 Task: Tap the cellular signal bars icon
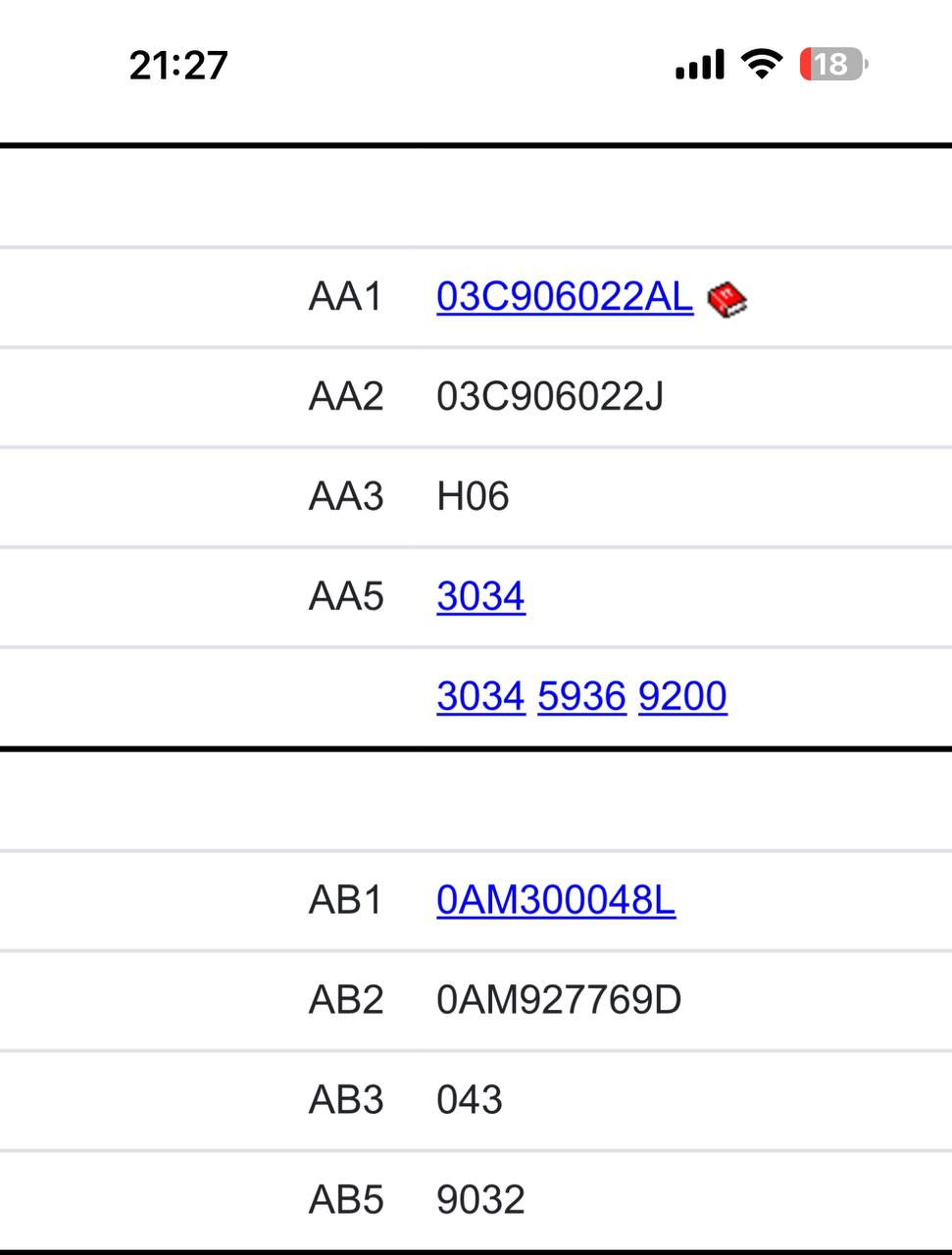tap(700, 65)
